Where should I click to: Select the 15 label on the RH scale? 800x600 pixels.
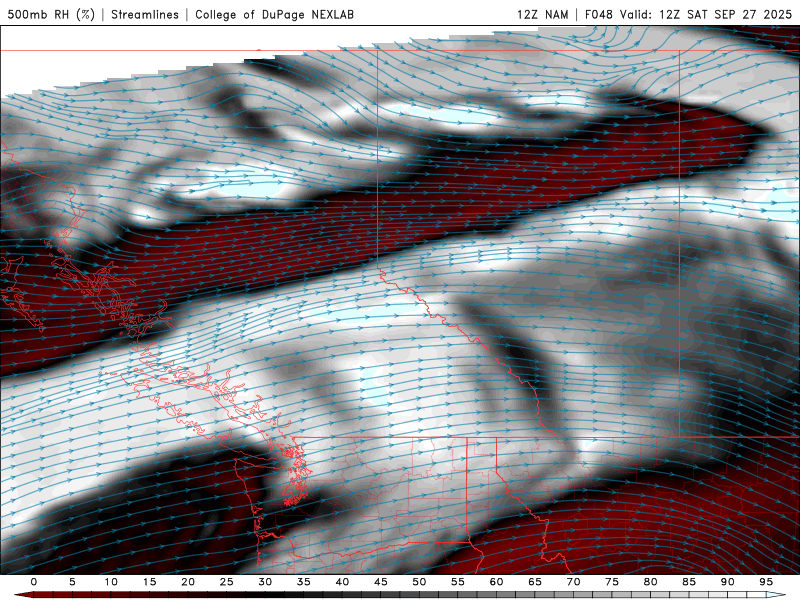(149, 582)
